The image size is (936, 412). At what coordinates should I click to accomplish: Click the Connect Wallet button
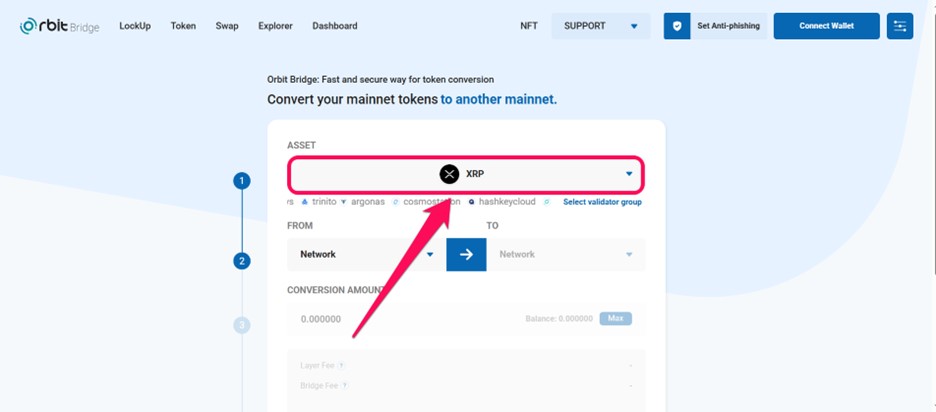[826, 26]
